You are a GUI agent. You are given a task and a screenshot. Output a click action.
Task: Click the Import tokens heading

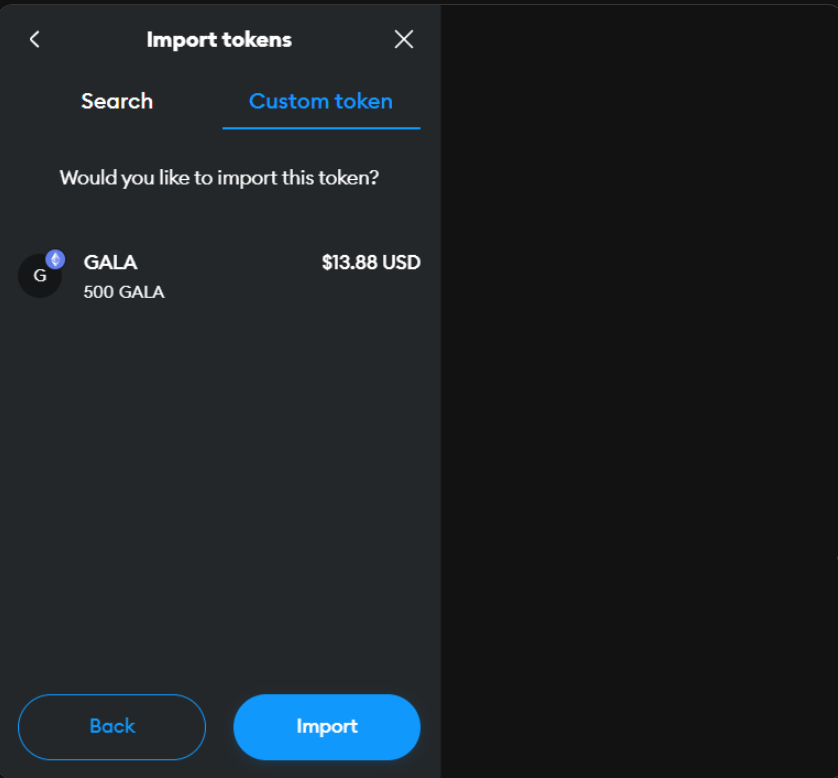(219, 40)
